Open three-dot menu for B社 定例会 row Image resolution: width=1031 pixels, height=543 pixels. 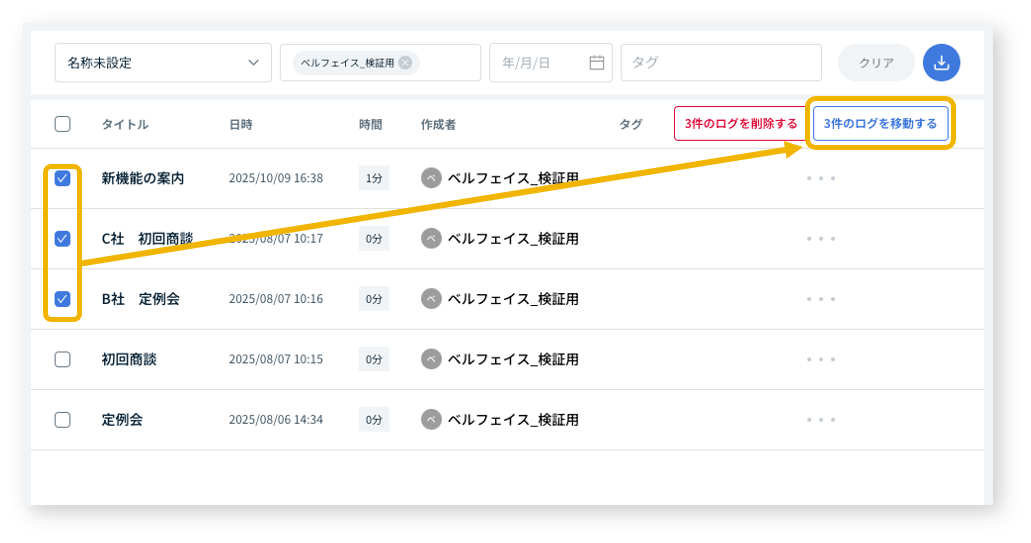click(820, 299)
